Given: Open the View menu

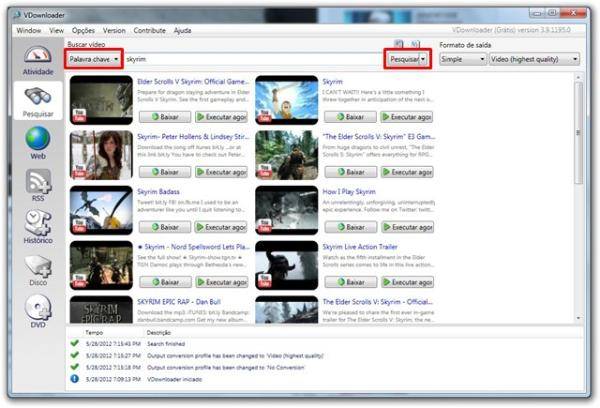Looking at the screenshot, I should click(x=57, y=30).
